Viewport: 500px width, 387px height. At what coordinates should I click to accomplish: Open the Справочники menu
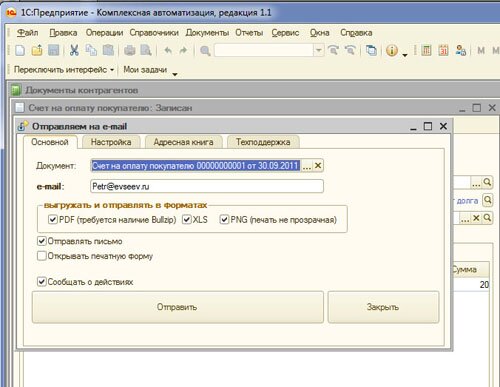(x=154, y=33)
